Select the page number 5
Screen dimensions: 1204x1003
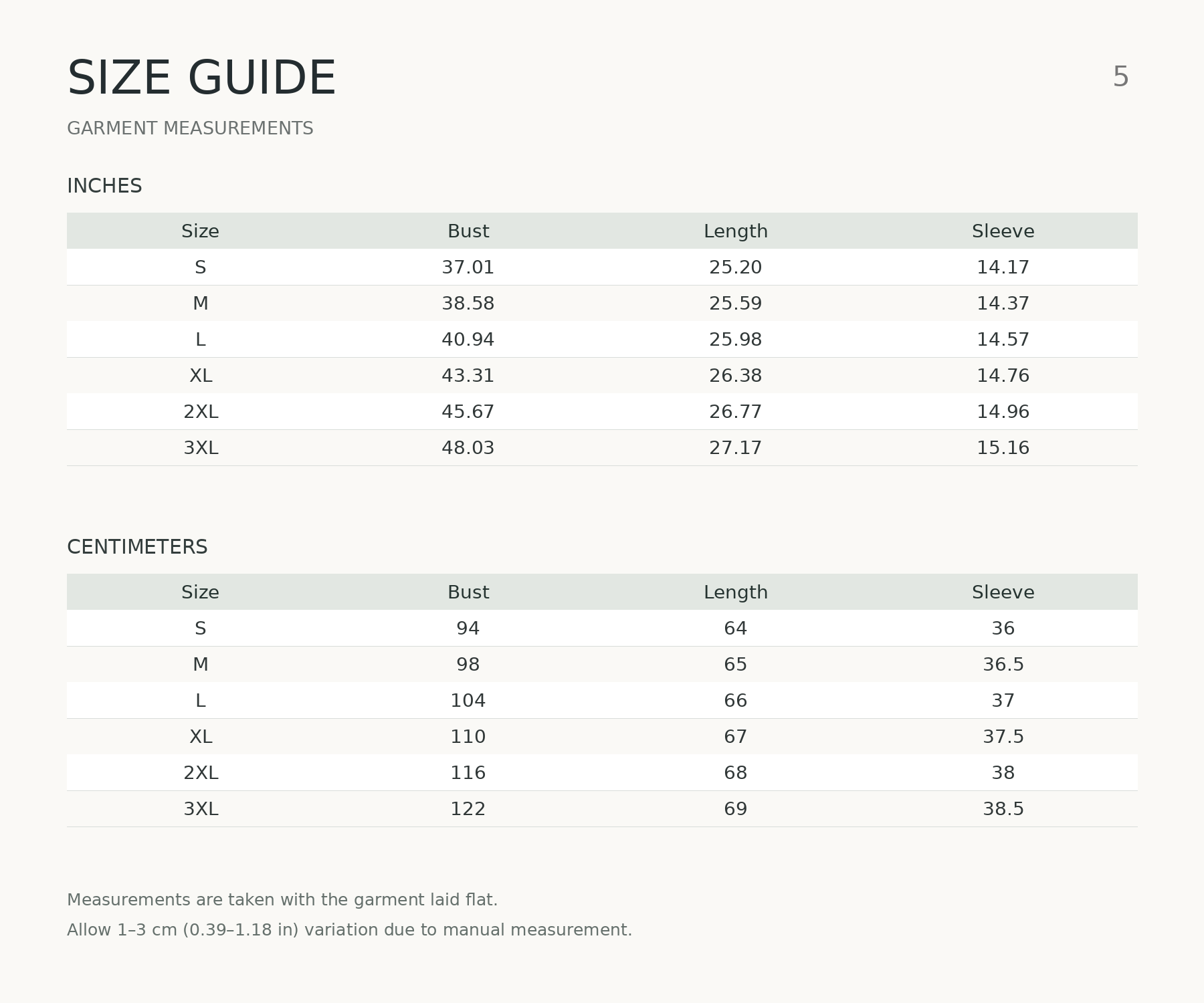point(1121,77)
